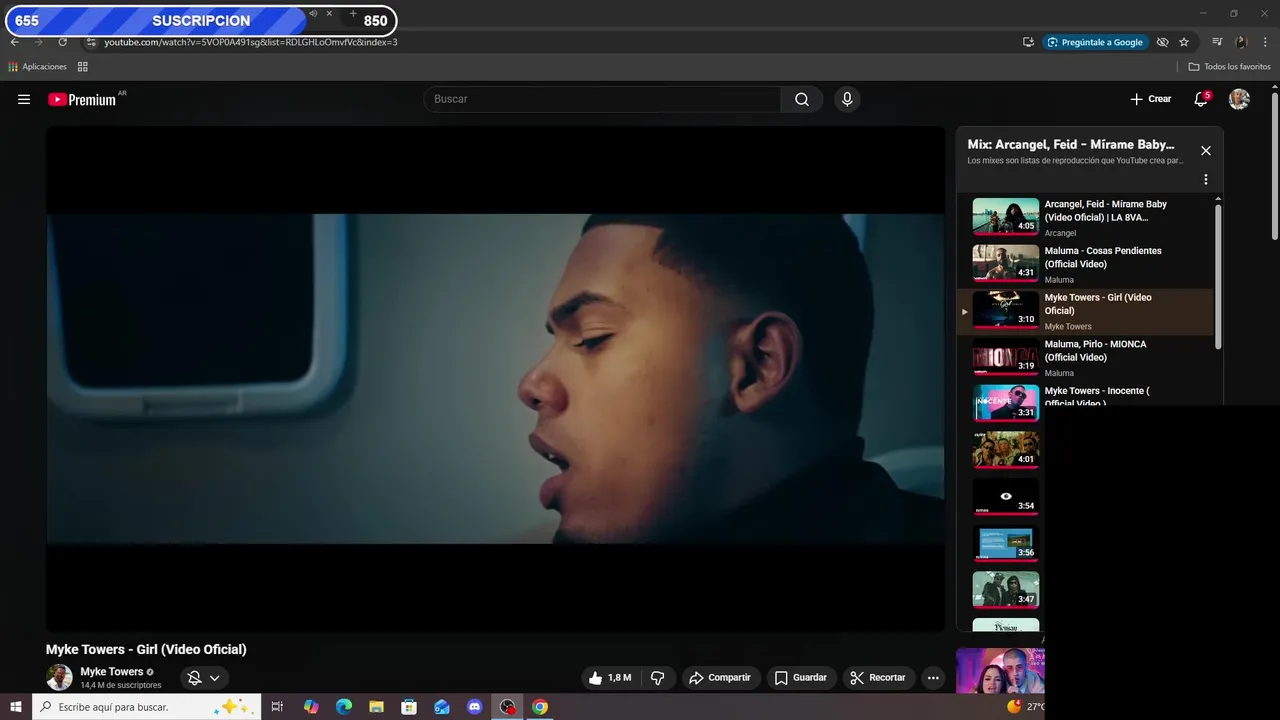The width and height of the screenshot is (1280, 720).
Task: Close the Mix playlist panel
Action: click(1206, 151)
